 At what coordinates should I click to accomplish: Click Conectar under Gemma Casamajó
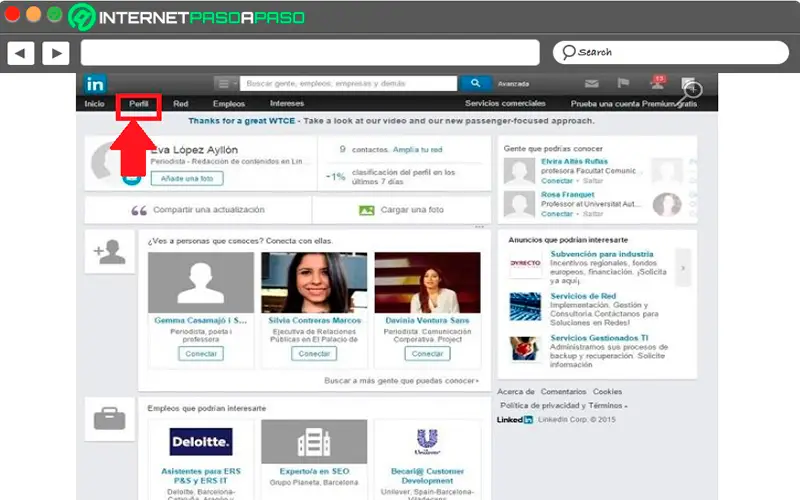click(201, 354)
